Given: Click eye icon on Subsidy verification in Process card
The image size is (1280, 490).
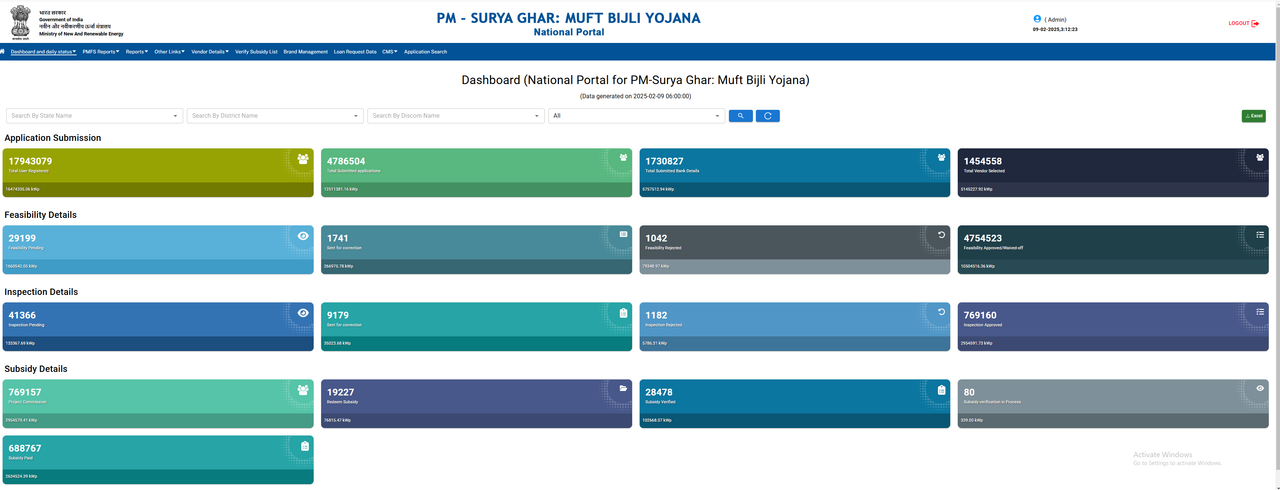Looking at the screenshot, I should click(x=1260, y=388).
